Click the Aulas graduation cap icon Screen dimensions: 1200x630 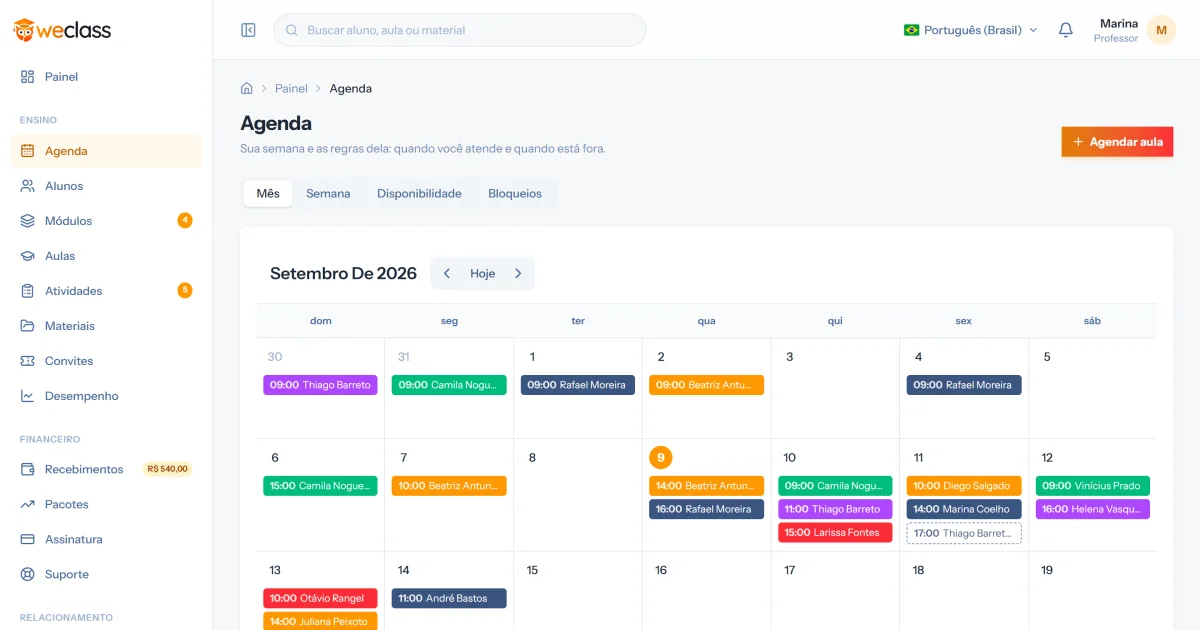coord(27,256)
